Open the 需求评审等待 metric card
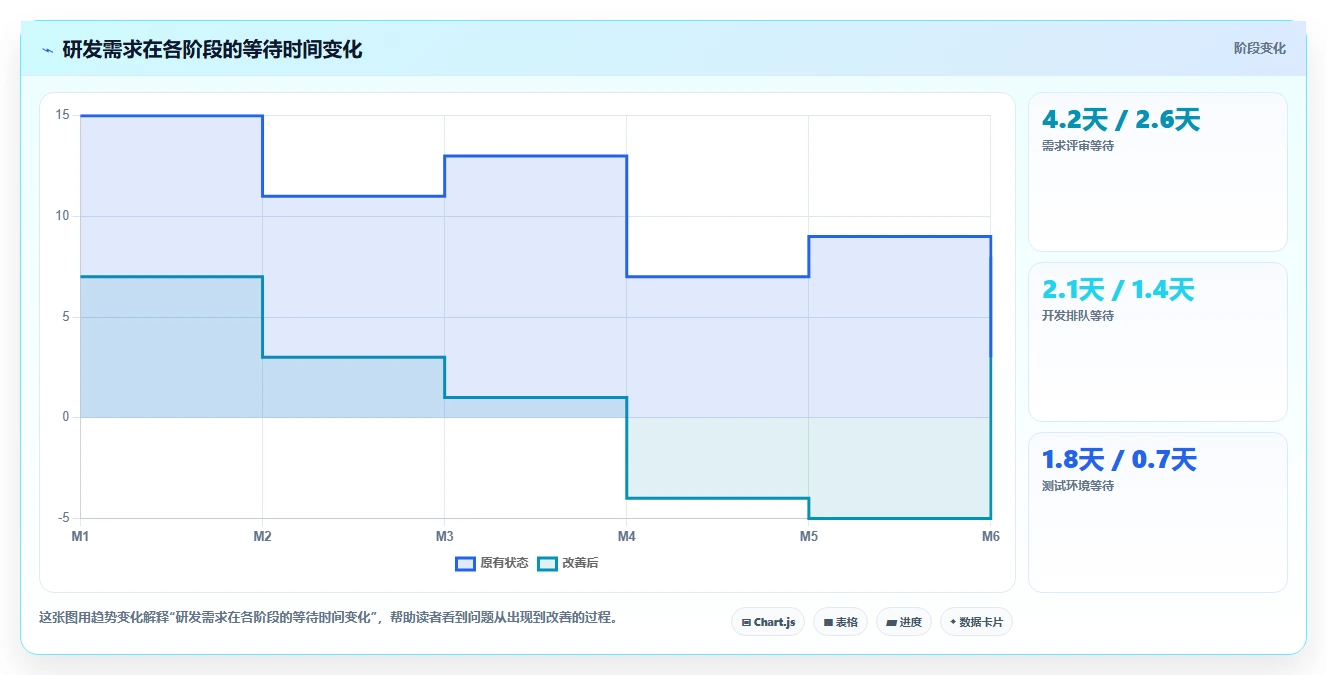This screenshot has width=1327, height=675. tap(1157, 172)
